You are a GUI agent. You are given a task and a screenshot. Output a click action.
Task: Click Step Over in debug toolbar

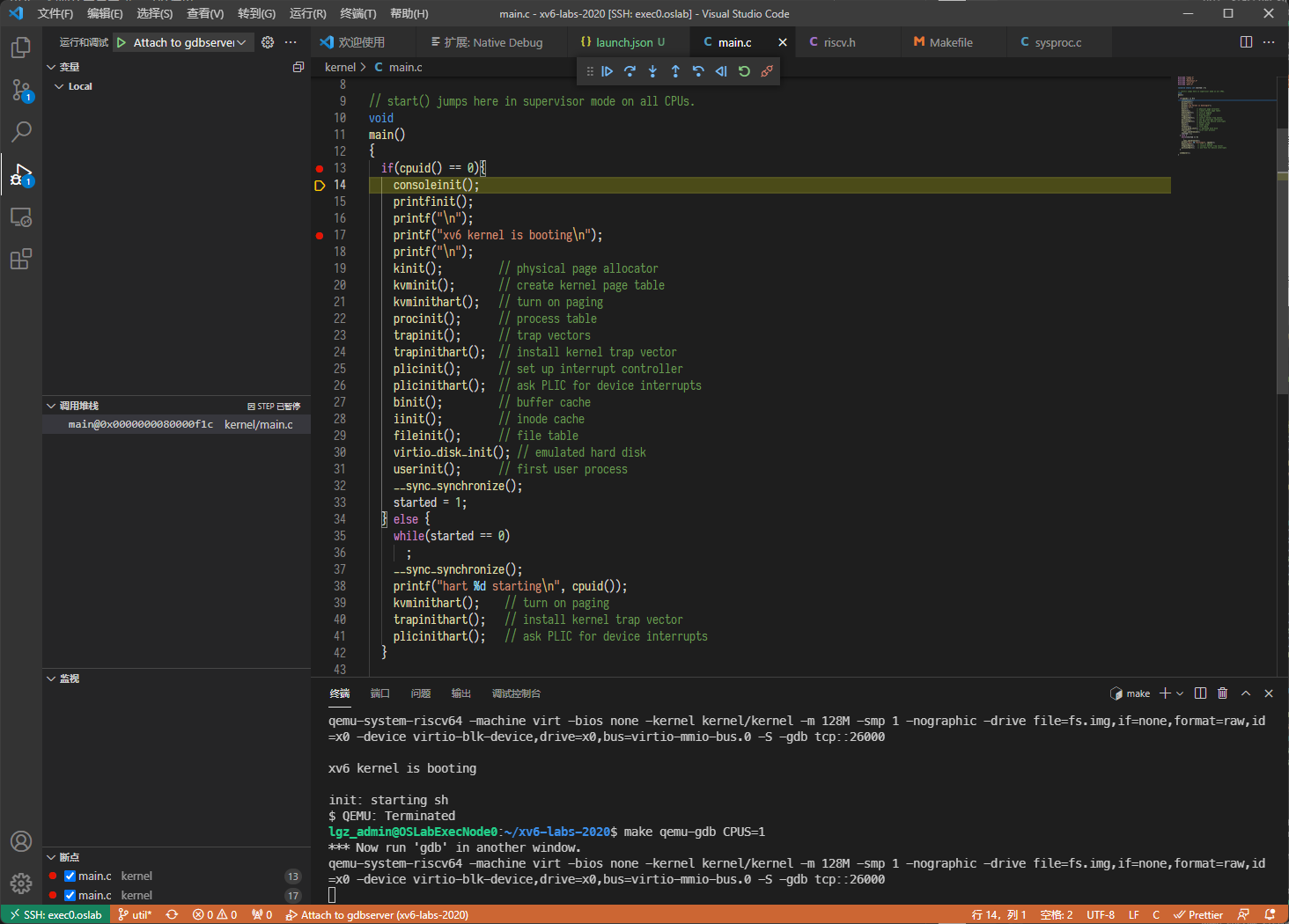[630, 71]
